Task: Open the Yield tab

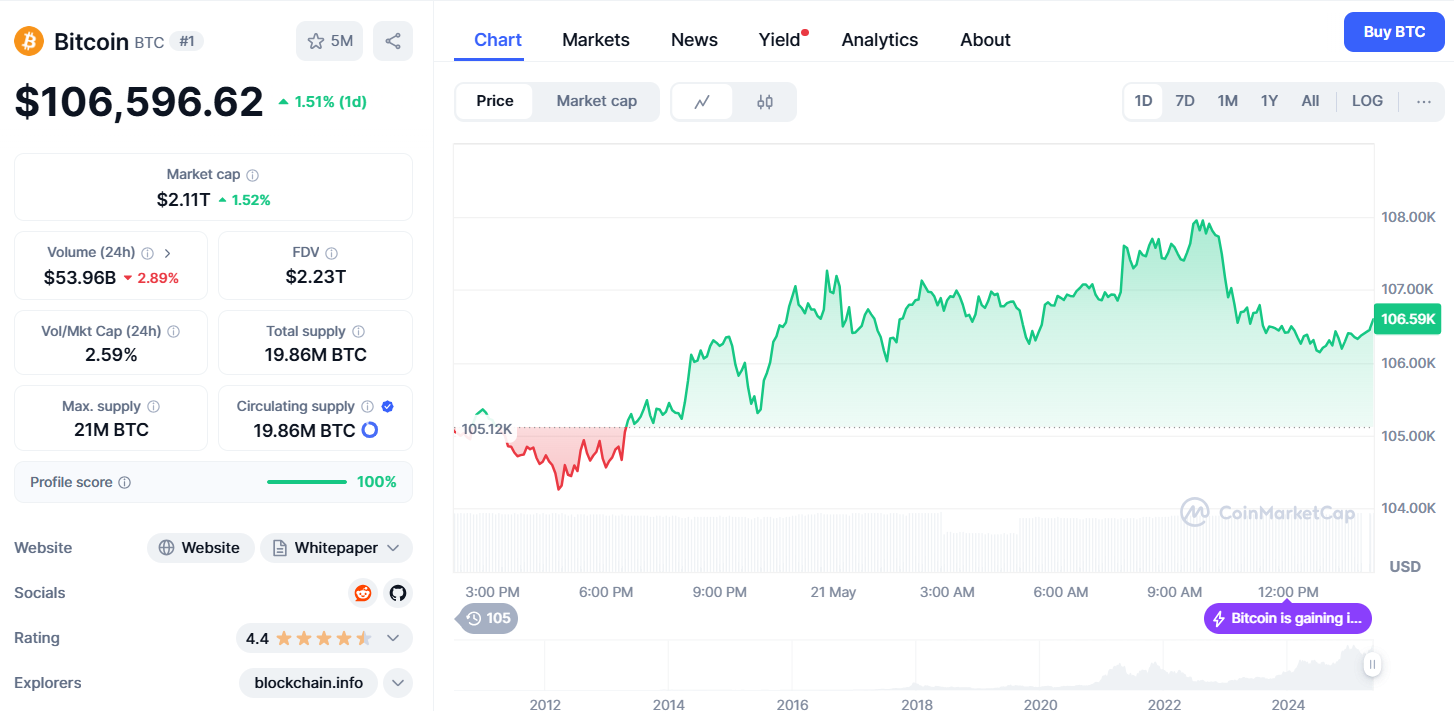Action: point(780,40)
